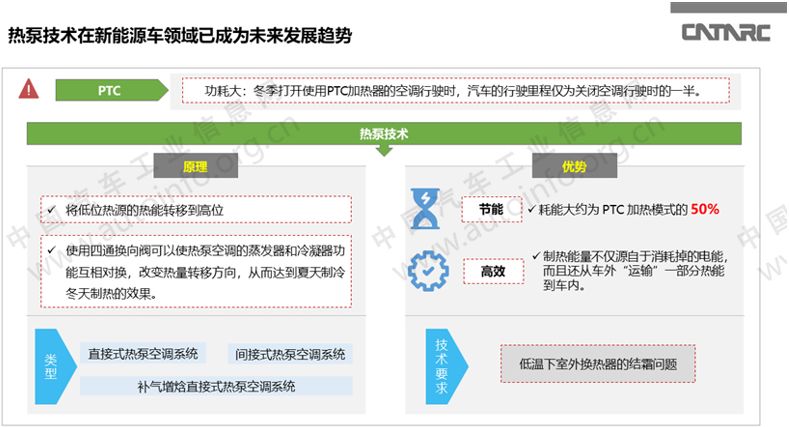Click 将低位热源的热能转移到高位 text

[x=145, y=210]
